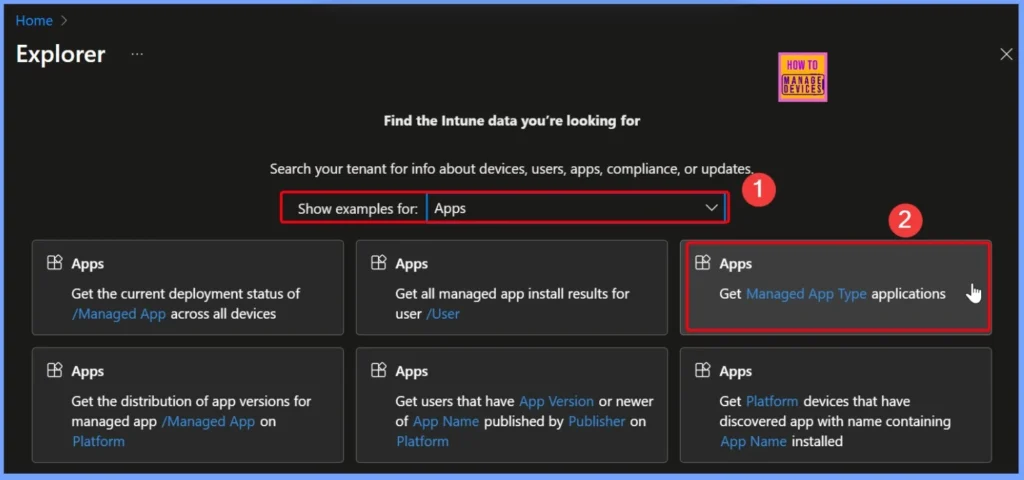Select the discovered app devices card

tap(836, 405)
